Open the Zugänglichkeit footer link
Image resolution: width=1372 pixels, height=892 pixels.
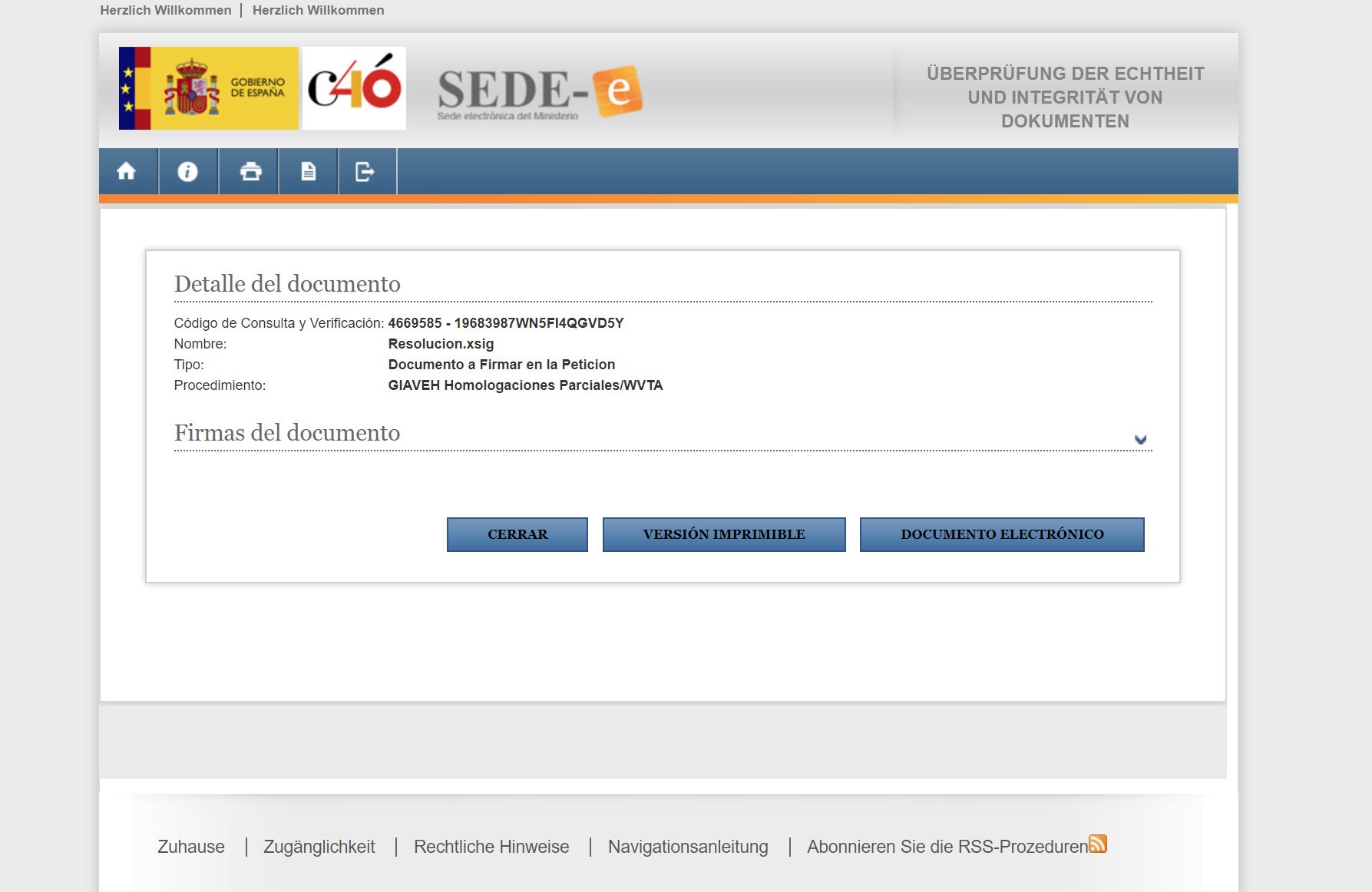[x=319, y=847]
